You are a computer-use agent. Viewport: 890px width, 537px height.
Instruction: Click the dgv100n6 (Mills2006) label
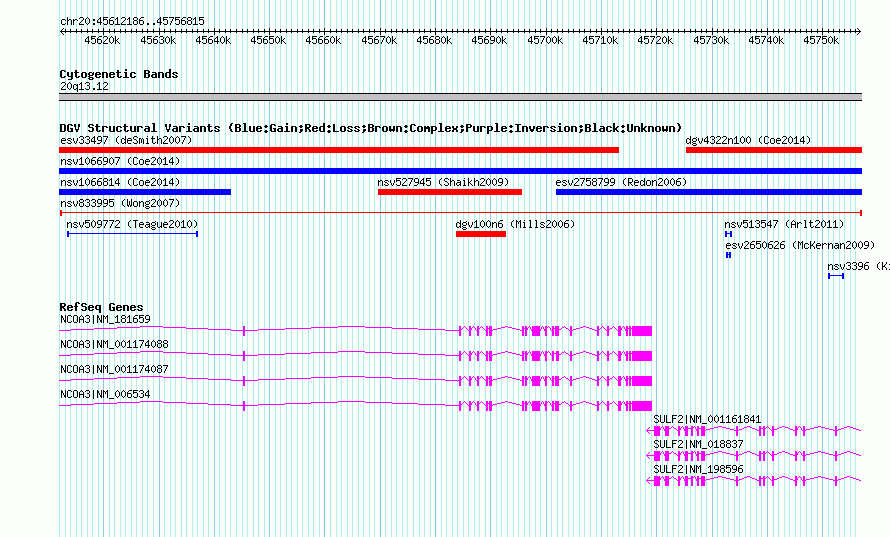coord(515,224)
